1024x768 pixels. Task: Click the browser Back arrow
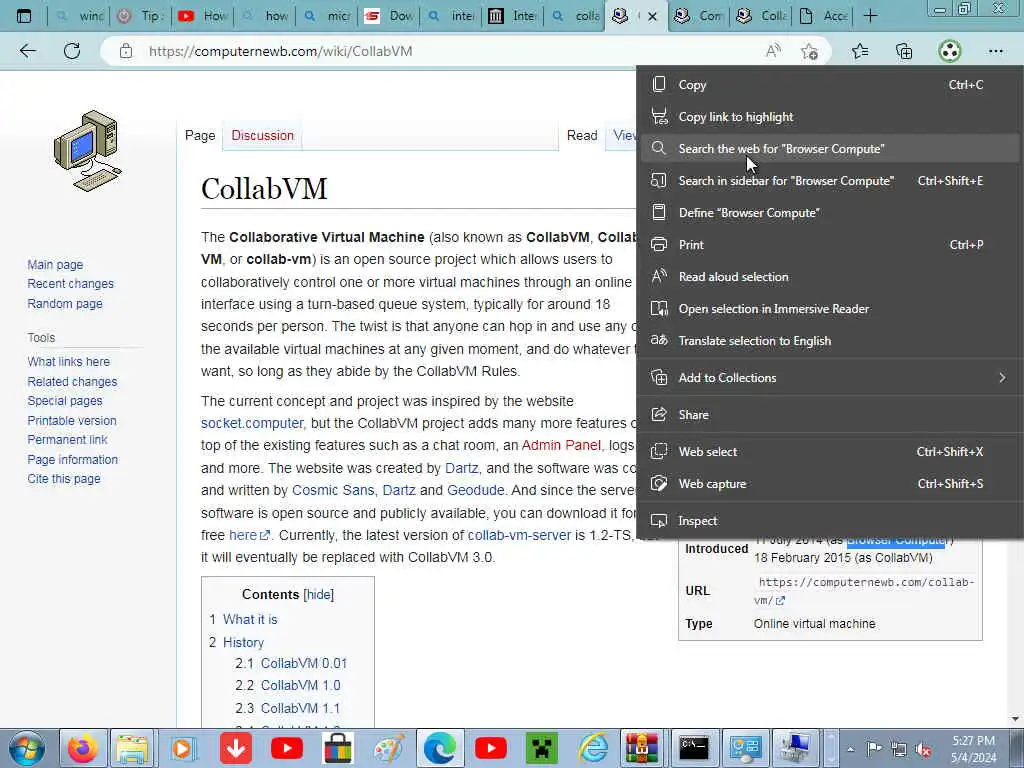27,51
